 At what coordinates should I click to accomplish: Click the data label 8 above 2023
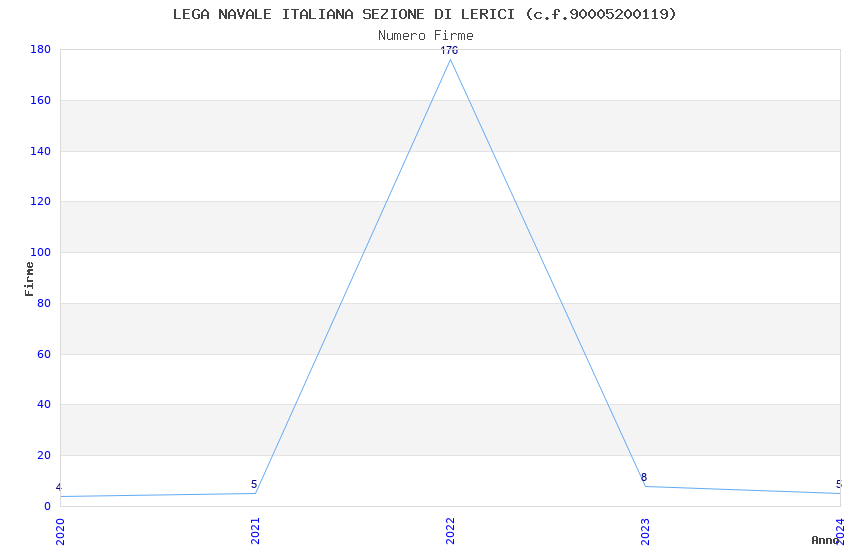coord(644,477)
